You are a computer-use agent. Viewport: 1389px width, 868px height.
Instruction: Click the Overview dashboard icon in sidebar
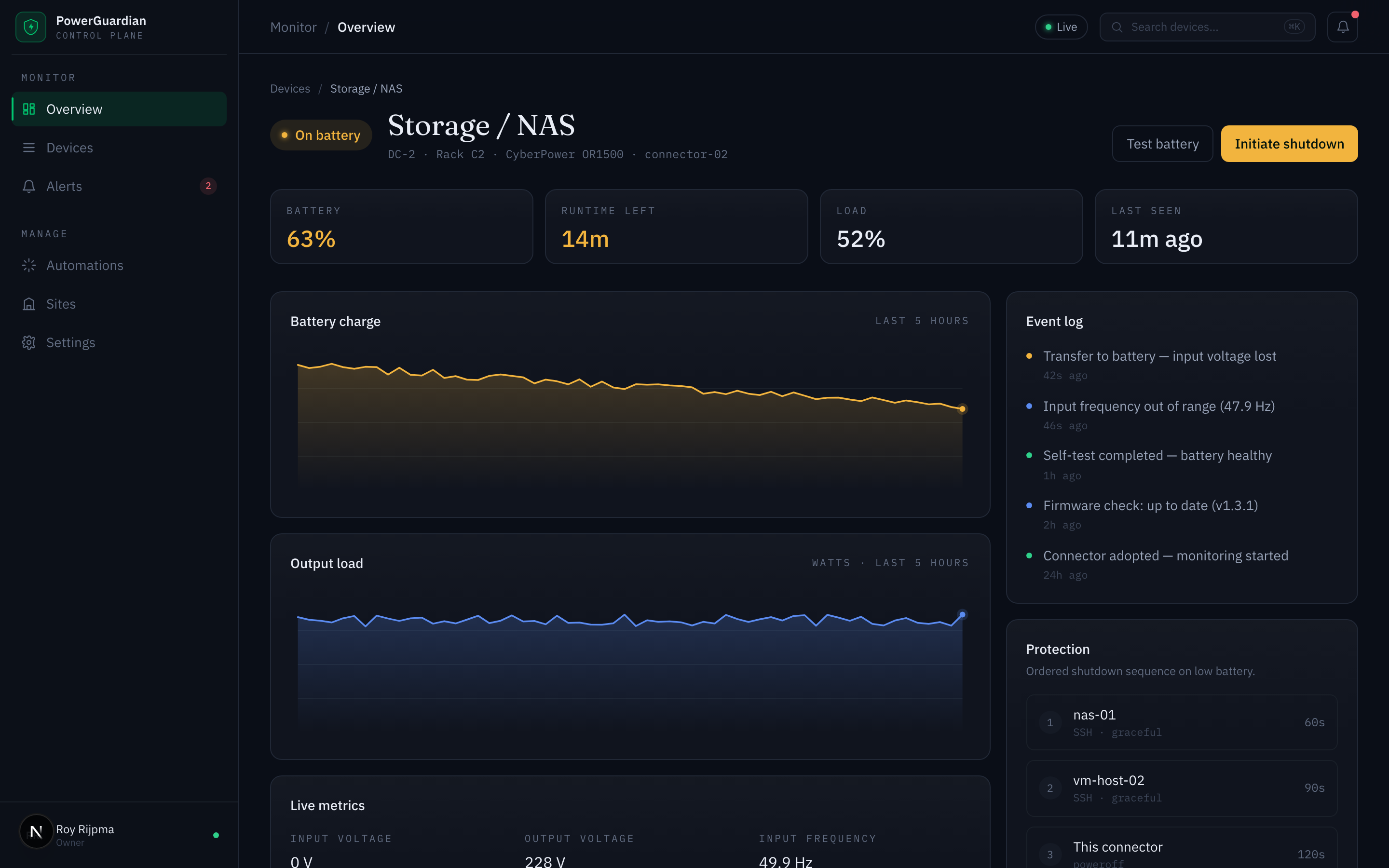(x=29, y=109)
